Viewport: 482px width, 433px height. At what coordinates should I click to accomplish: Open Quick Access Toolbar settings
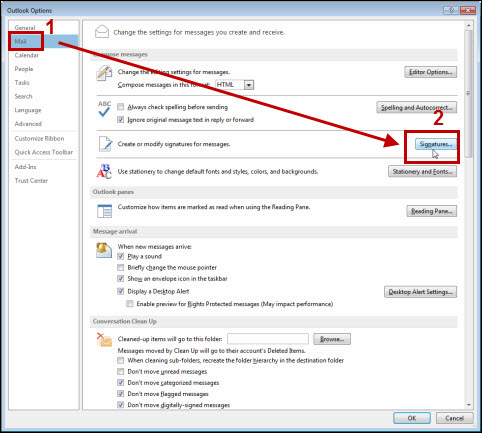click(43, 152)
